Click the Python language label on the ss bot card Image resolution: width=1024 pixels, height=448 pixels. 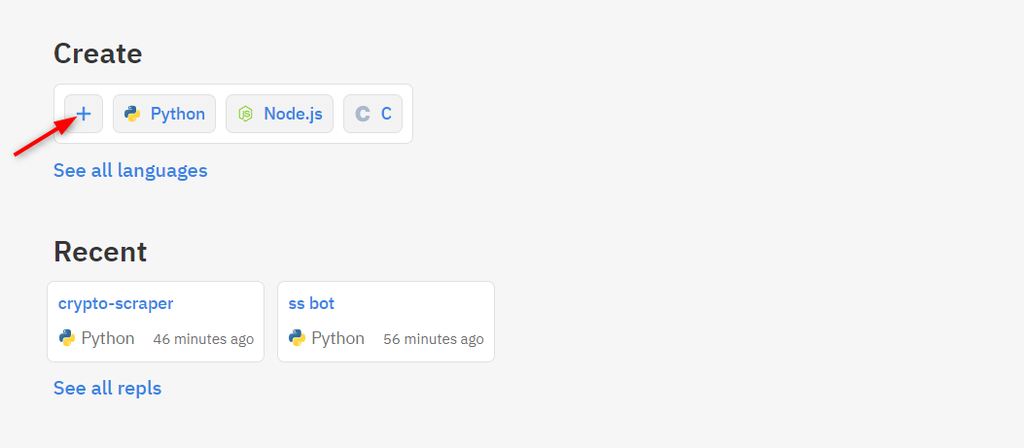[338, 338]
